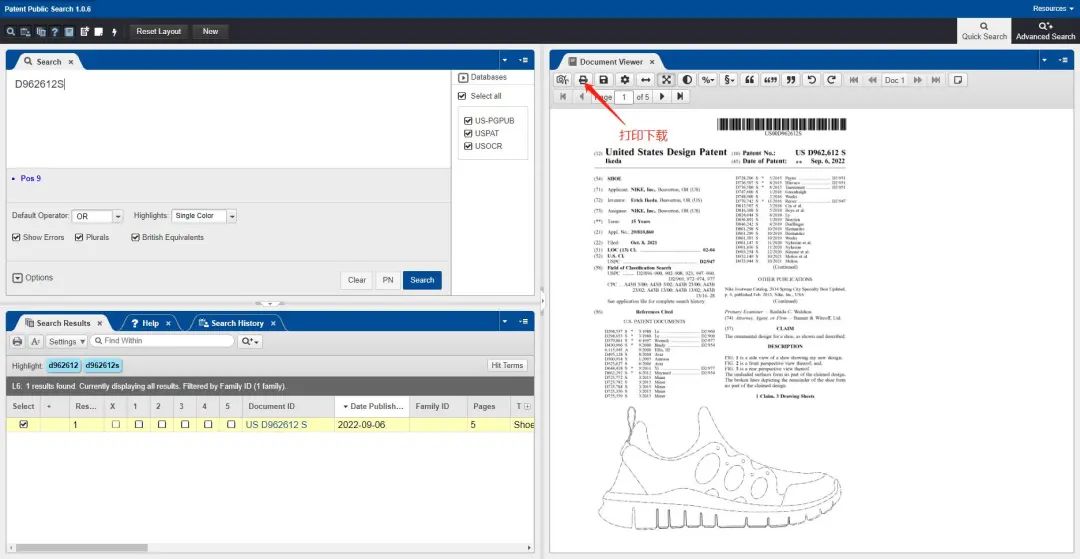Image resolution: width=1080 pixels, height=559 pixels.
Task: Expand the Options section
Action: point(18,278)
